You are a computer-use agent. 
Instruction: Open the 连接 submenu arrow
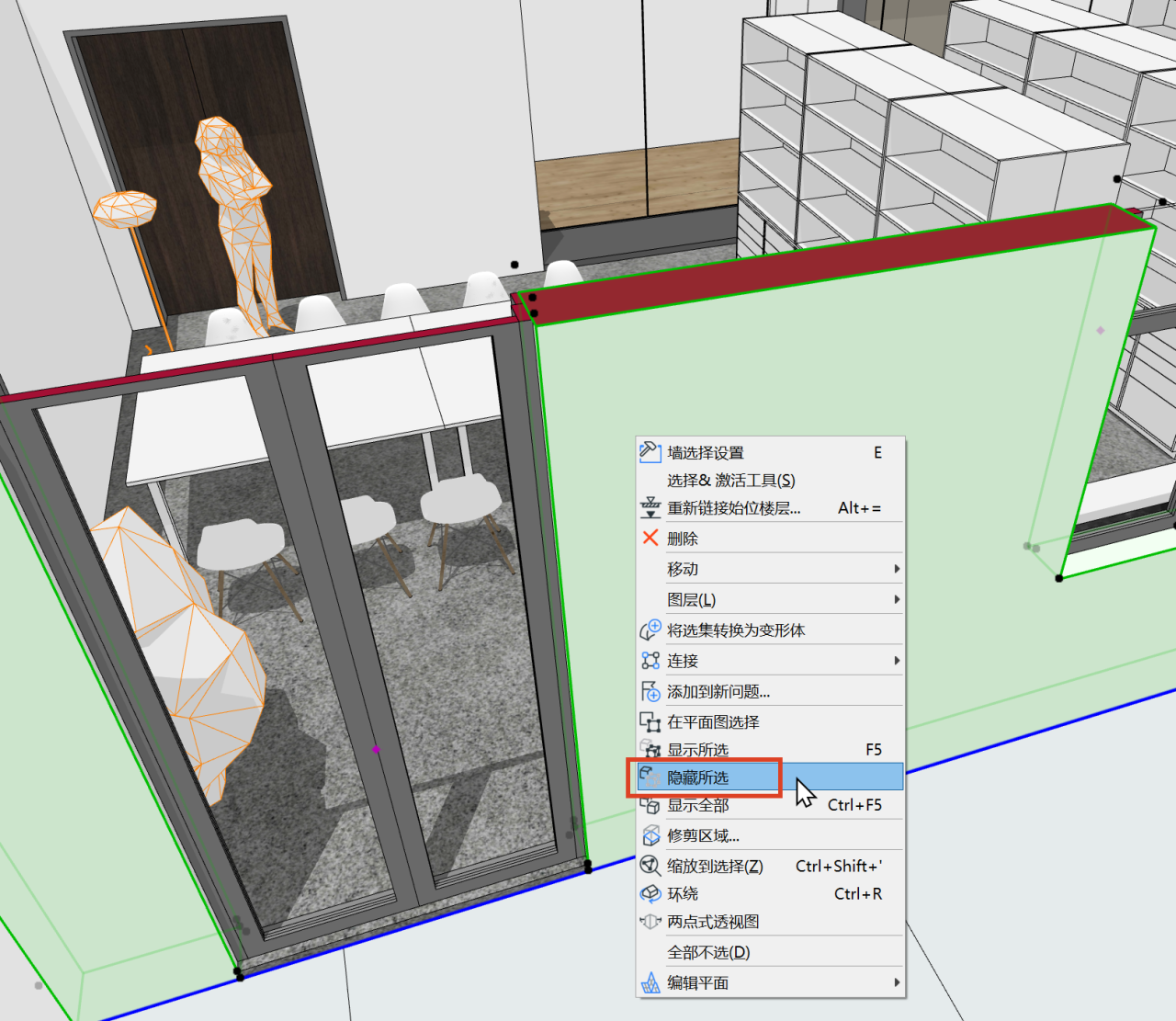[x=898, y=660]
